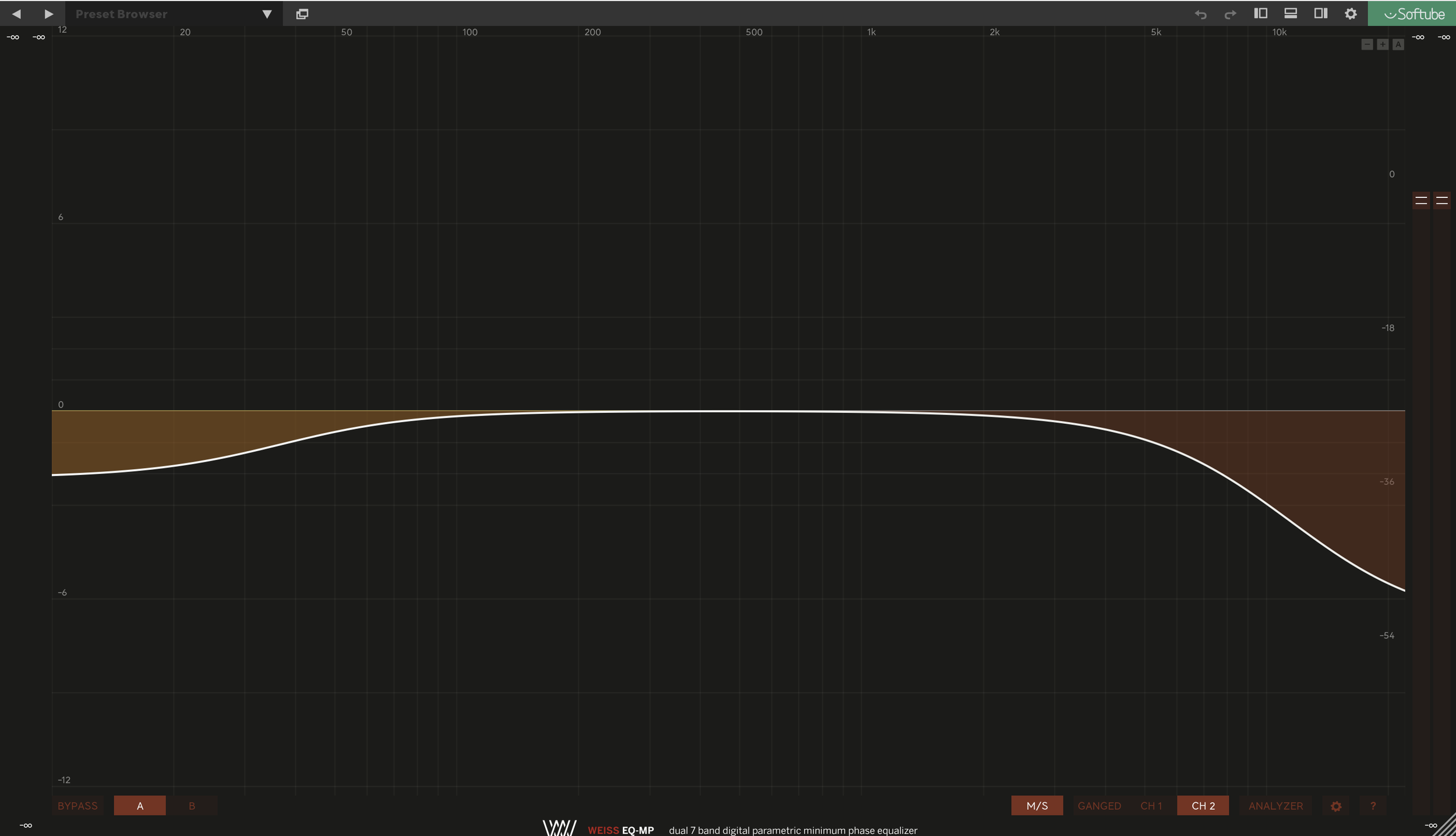Viewport: 1456px width, 836px height.
Task: Select preset slot B
Action: [192, 806]
